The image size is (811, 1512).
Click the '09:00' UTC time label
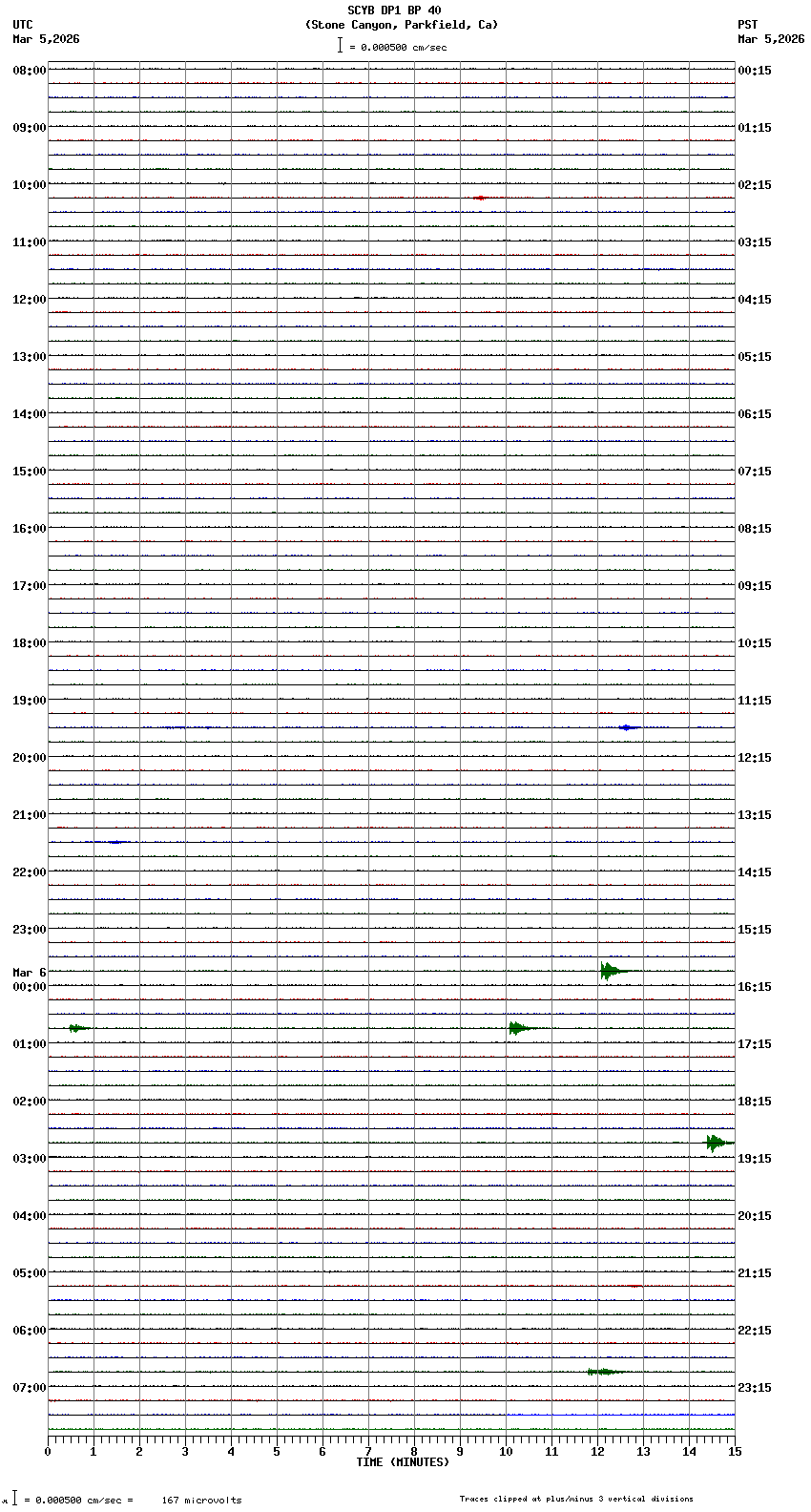(30, 128)
